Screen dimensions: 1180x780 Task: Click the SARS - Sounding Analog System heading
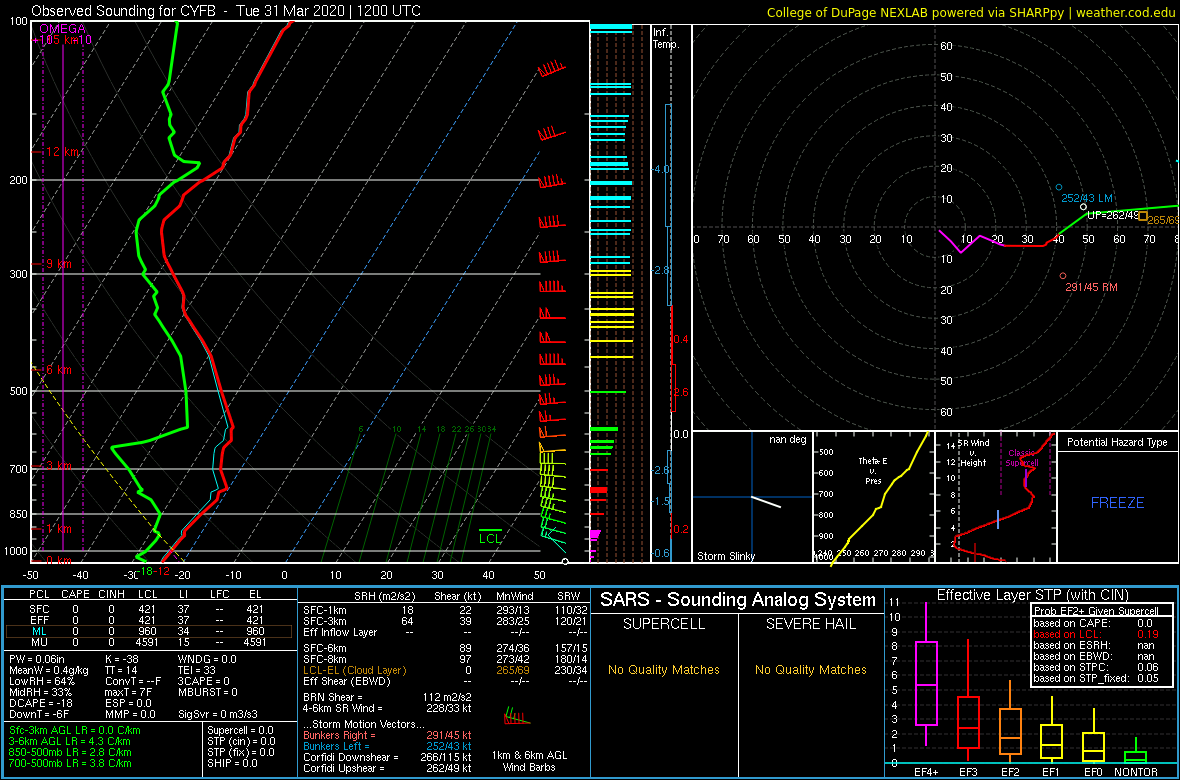[738, 600]
